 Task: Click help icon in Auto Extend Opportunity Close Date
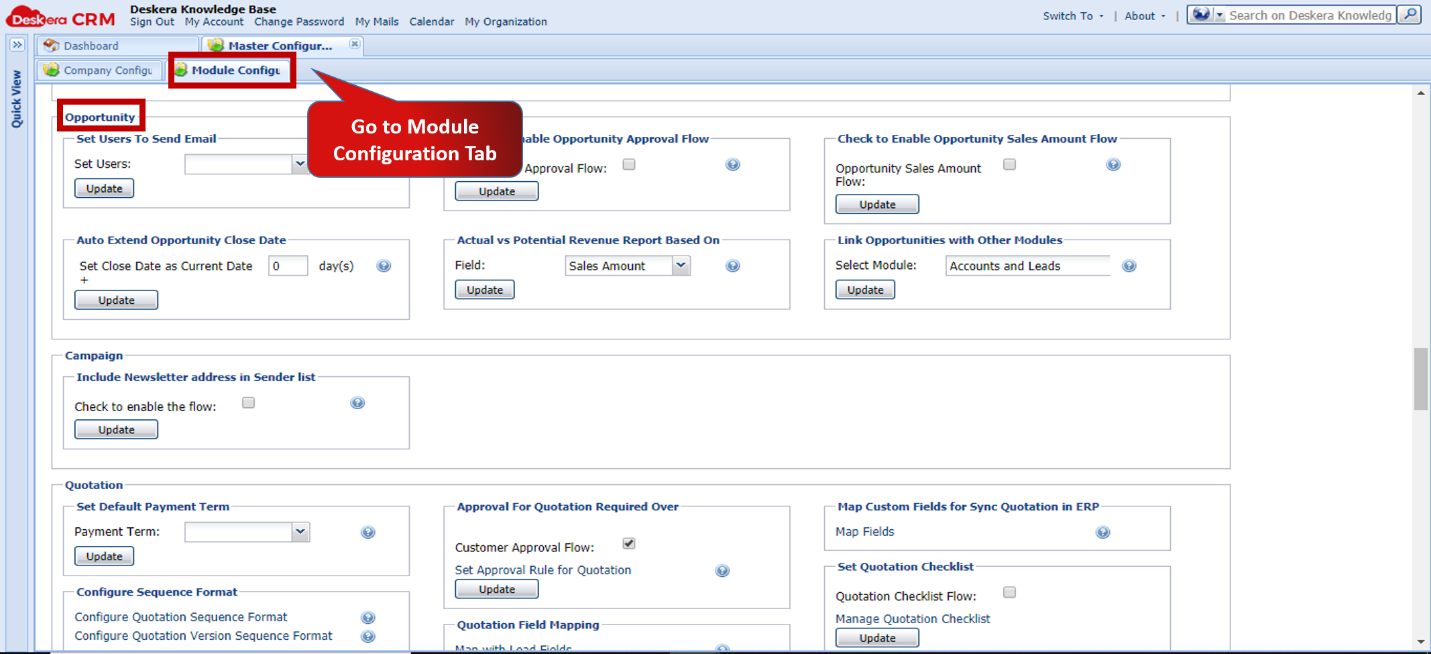pos(383,265)
